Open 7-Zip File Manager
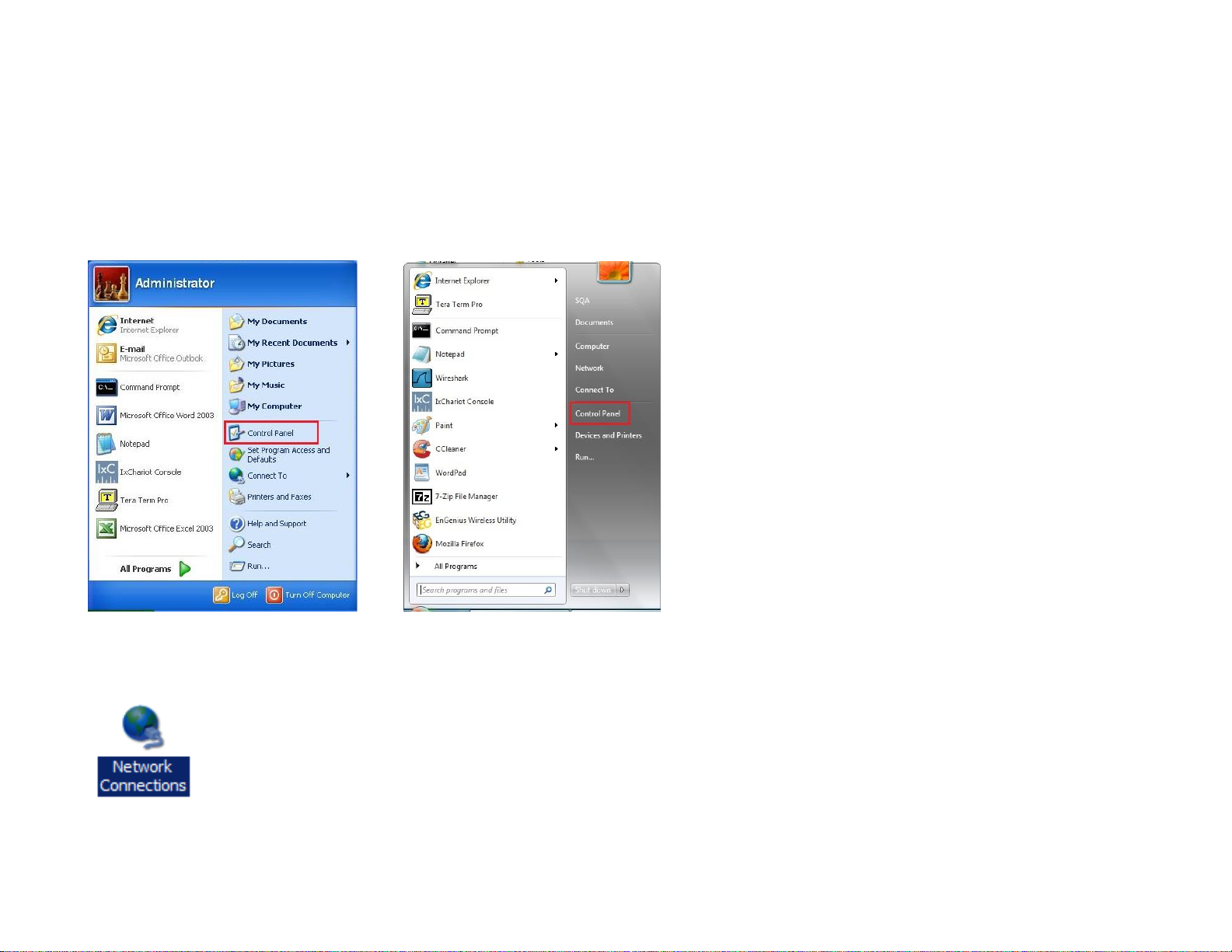The image size is (1232, 952). click(455, 497)
